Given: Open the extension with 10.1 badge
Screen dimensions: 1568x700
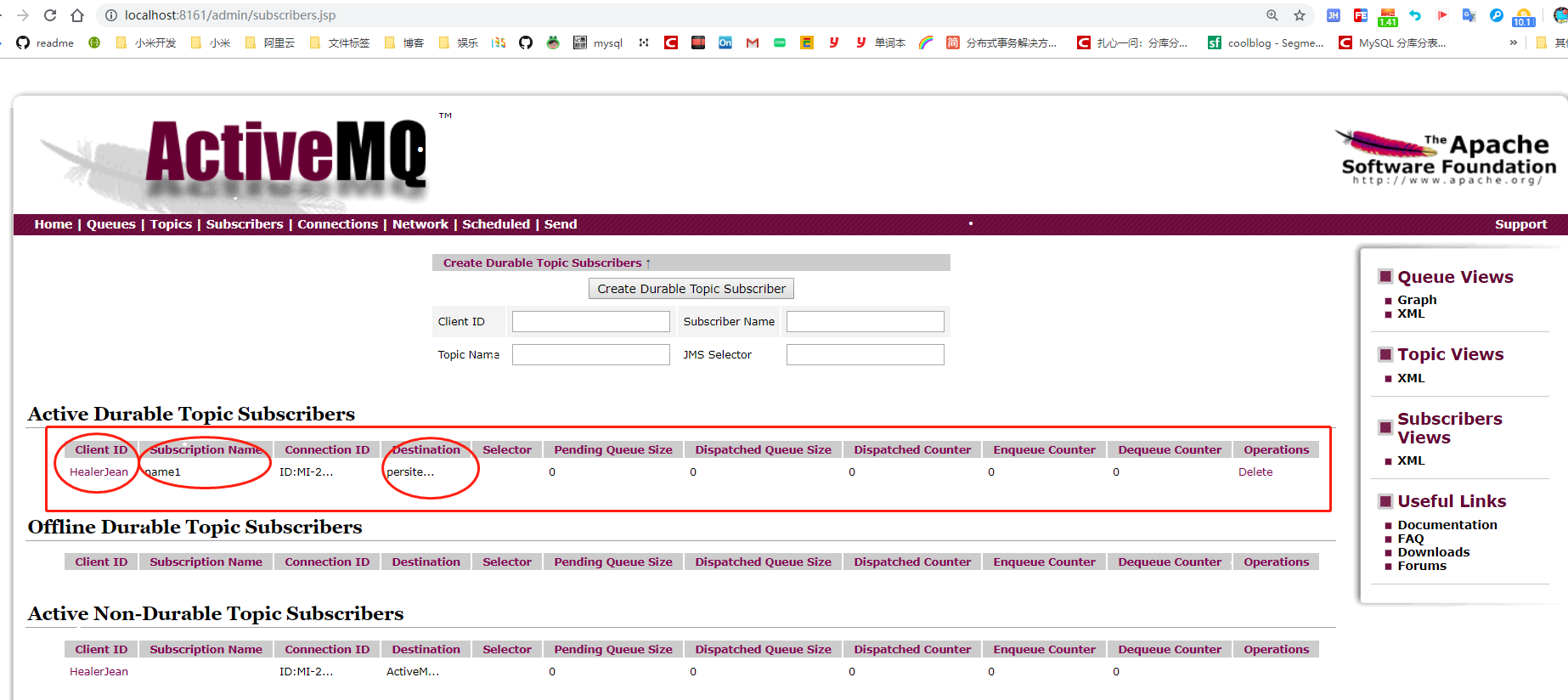Looking at the screenshot, I should [x=1524, y=16].
